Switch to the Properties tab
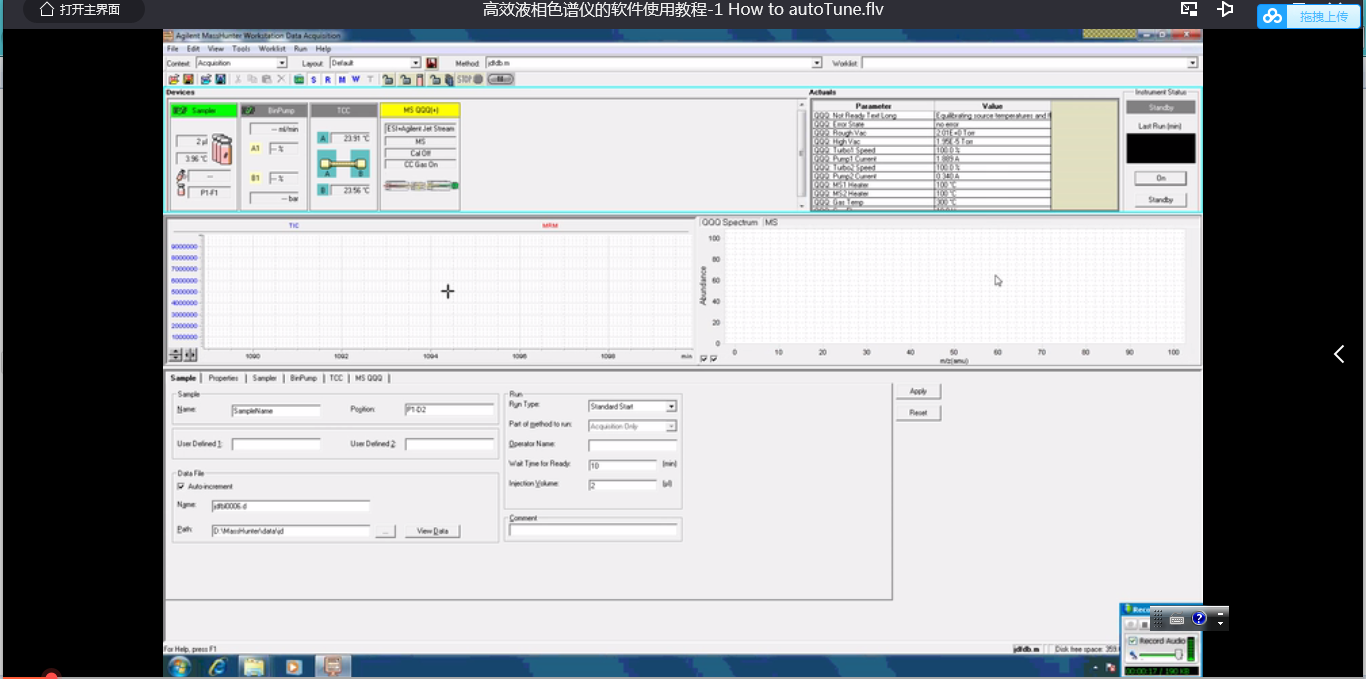1366x679 pixels. coord(223,378)
